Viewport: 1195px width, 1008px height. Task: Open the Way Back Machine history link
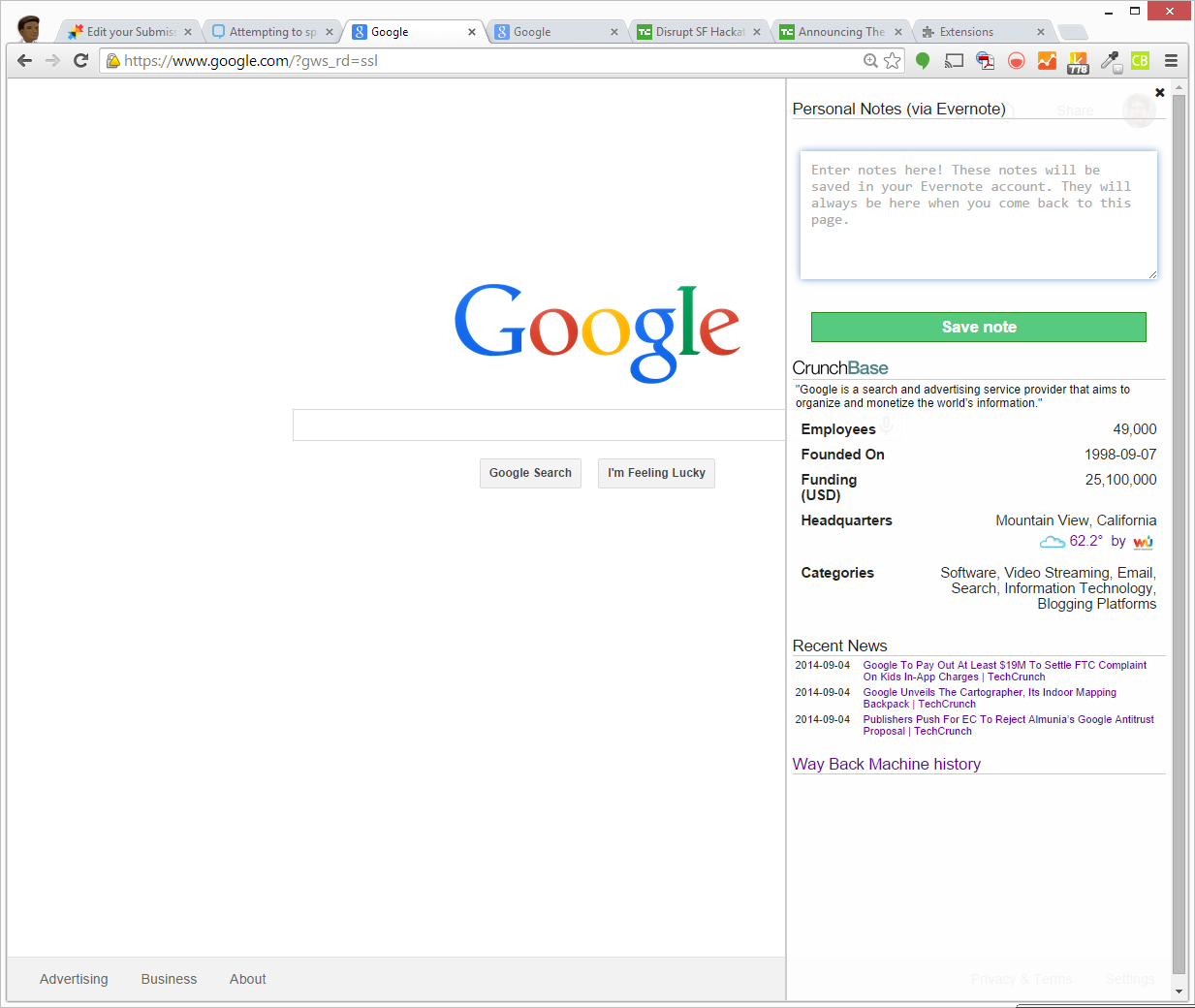[x=886, y=764]
